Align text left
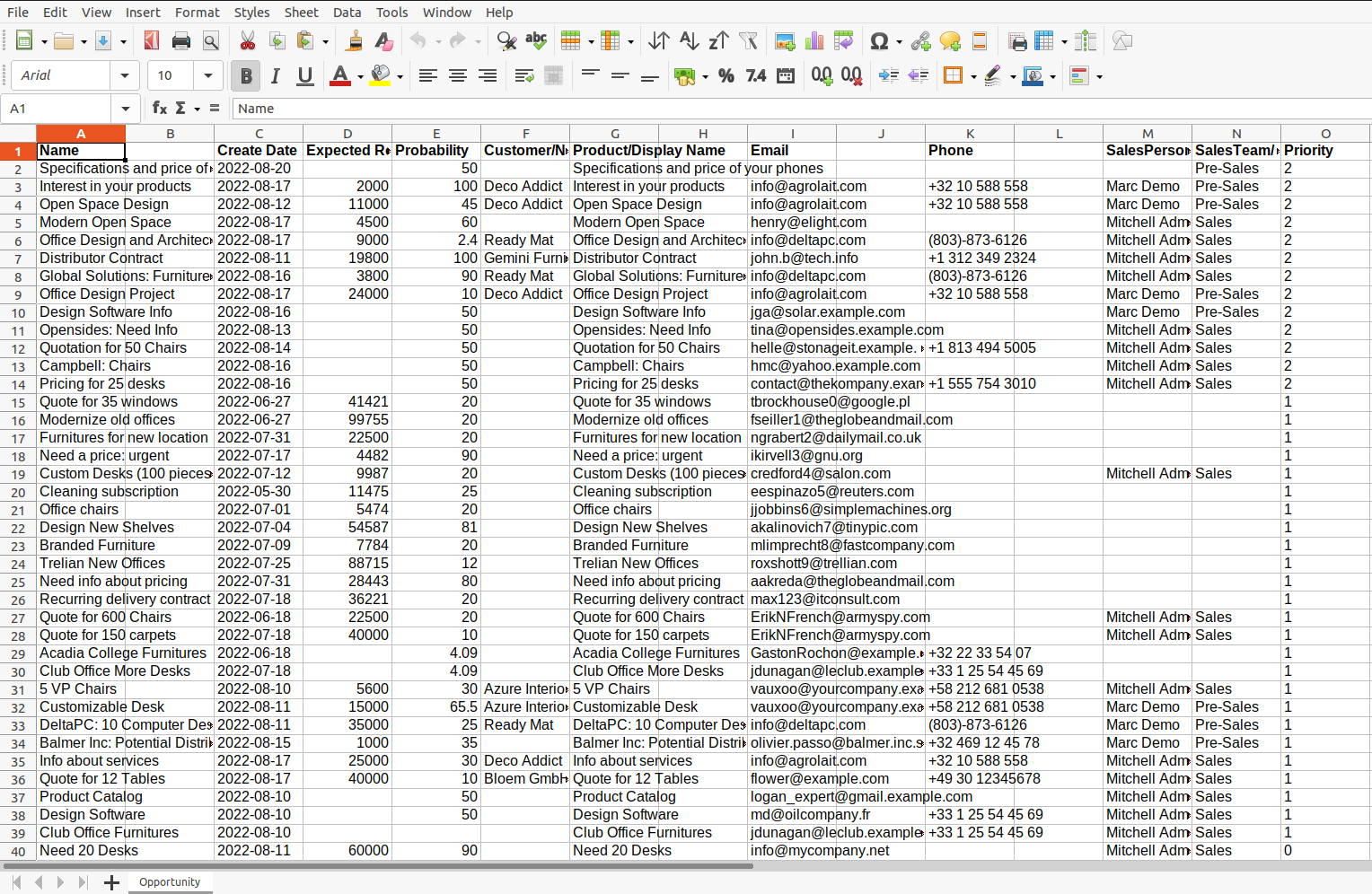The width and height of the screenshot is (1372, 894). [428, 75]
